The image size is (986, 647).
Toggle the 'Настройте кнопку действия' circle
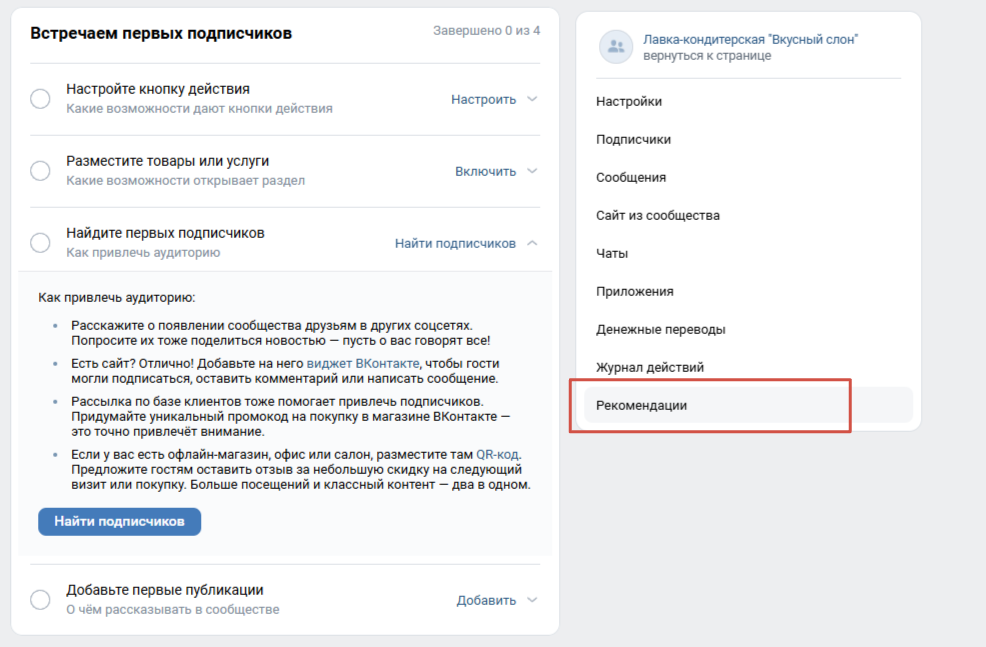(40, 99)
